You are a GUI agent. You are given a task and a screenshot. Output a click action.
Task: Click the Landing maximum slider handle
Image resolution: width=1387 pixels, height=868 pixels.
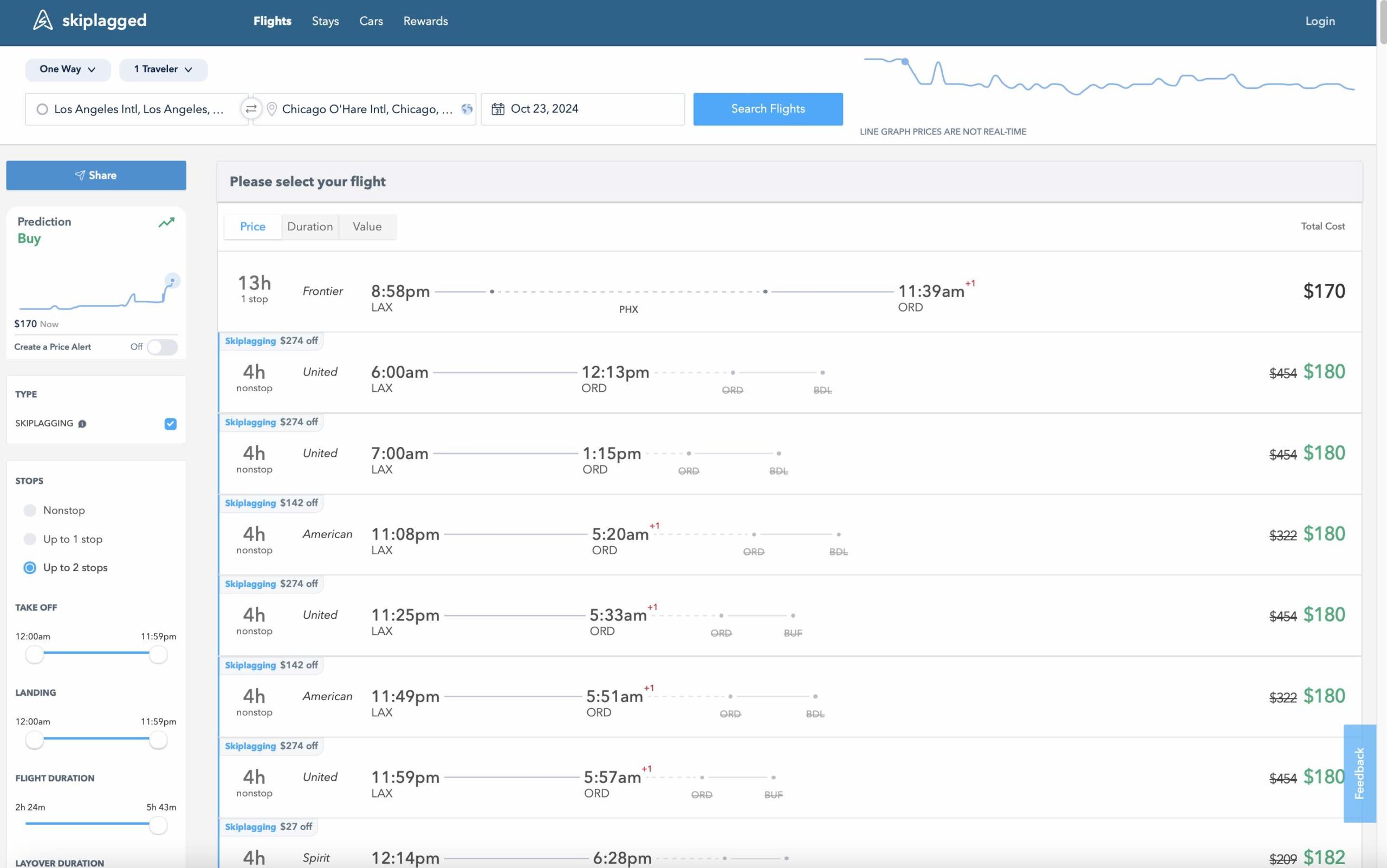pyautogui.click(x=158, y=740)
